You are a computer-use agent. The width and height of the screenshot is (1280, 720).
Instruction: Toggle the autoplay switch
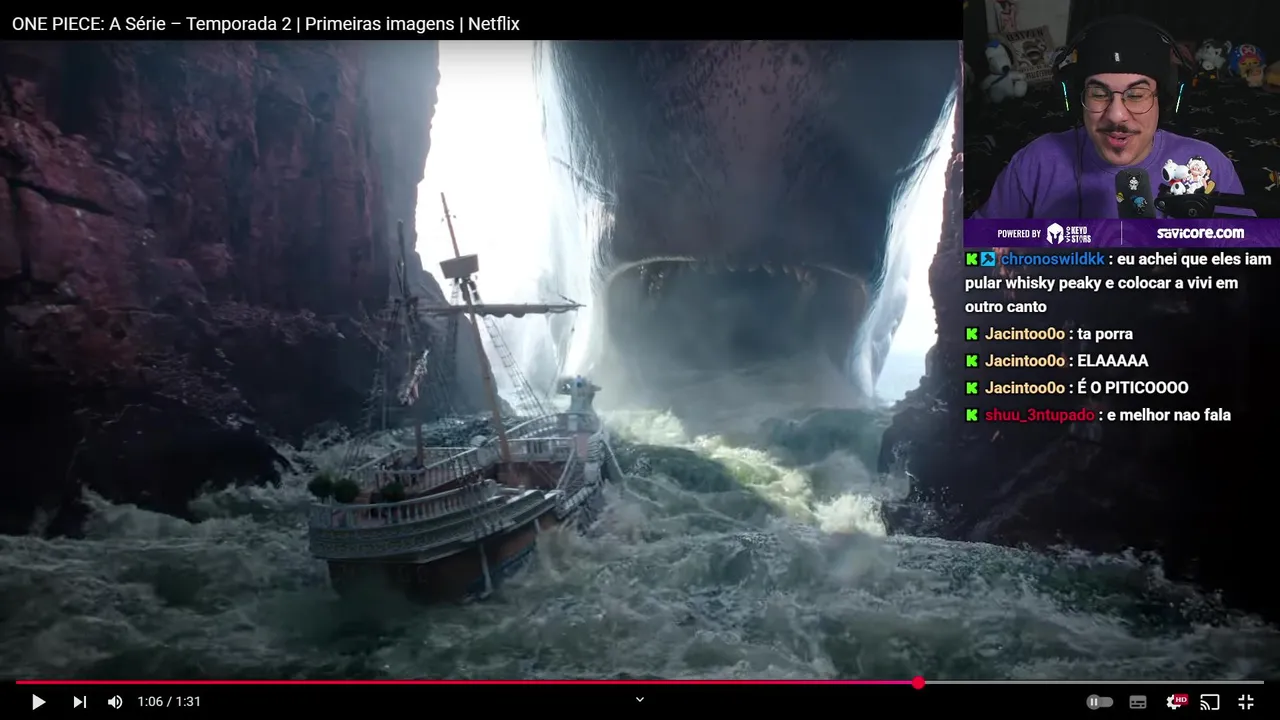(1099, 702)
